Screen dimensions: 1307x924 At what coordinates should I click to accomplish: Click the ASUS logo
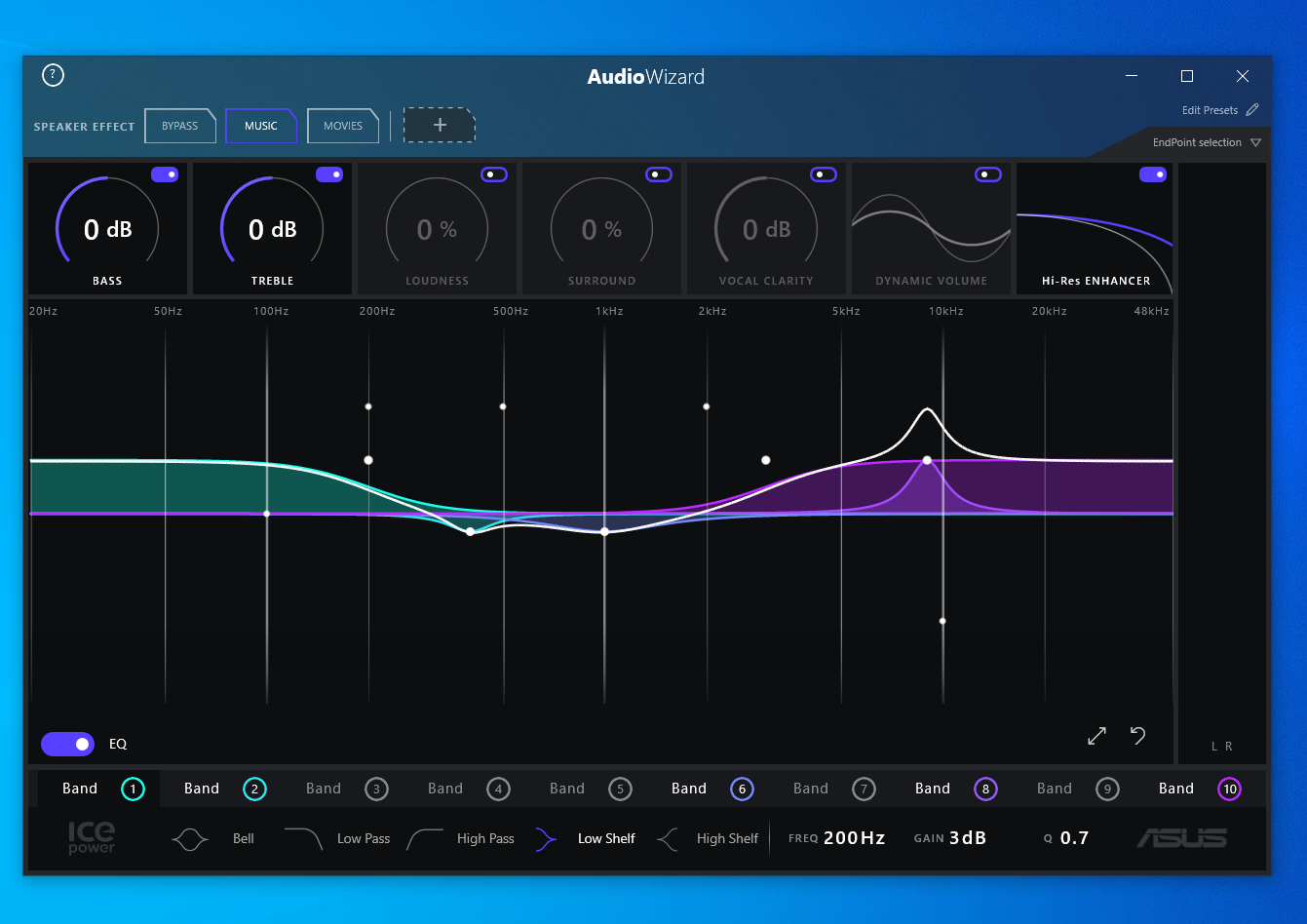[x=1181, y=838]
